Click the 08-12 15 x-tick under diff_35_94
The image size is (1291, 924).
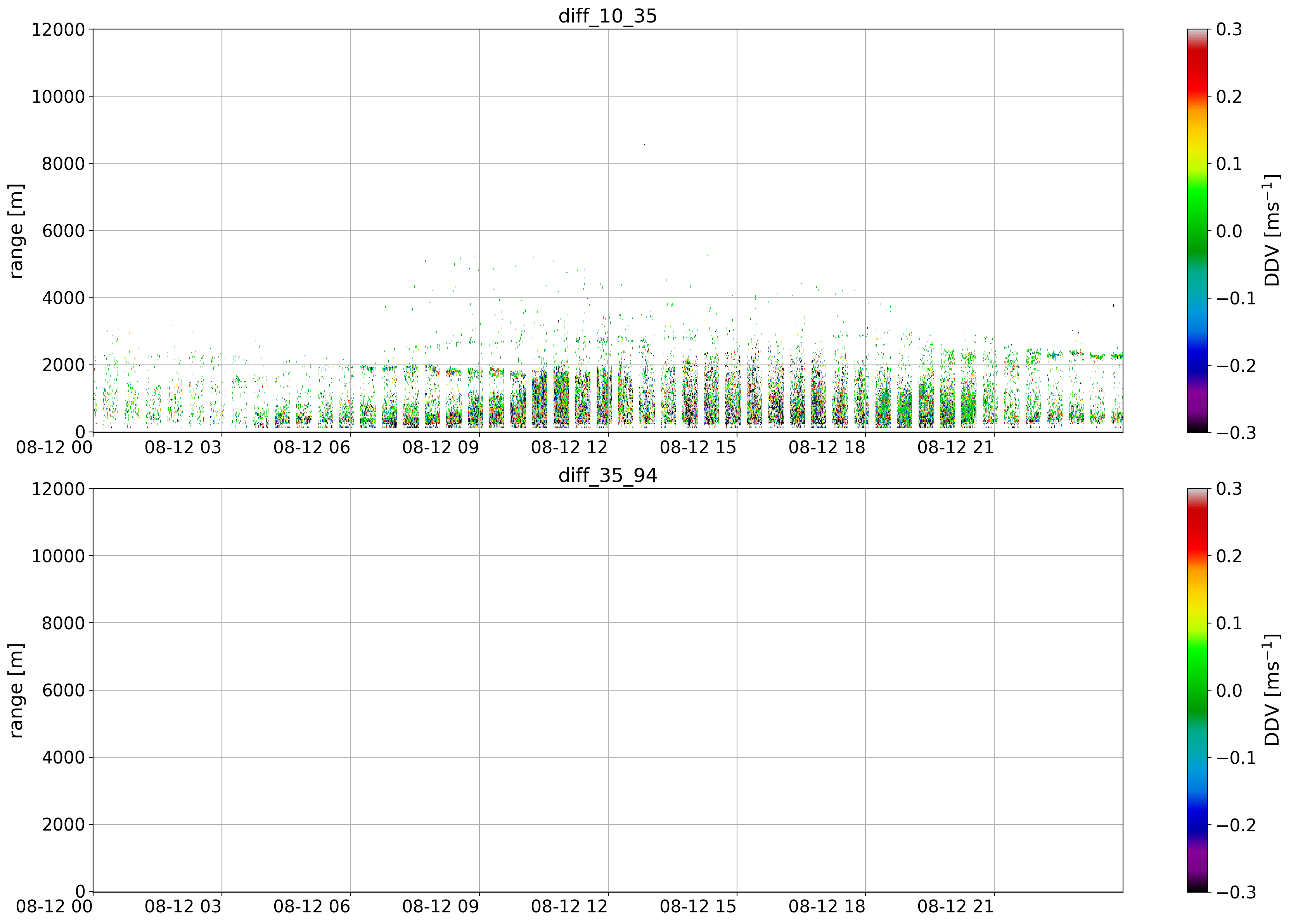click(698, 907)
